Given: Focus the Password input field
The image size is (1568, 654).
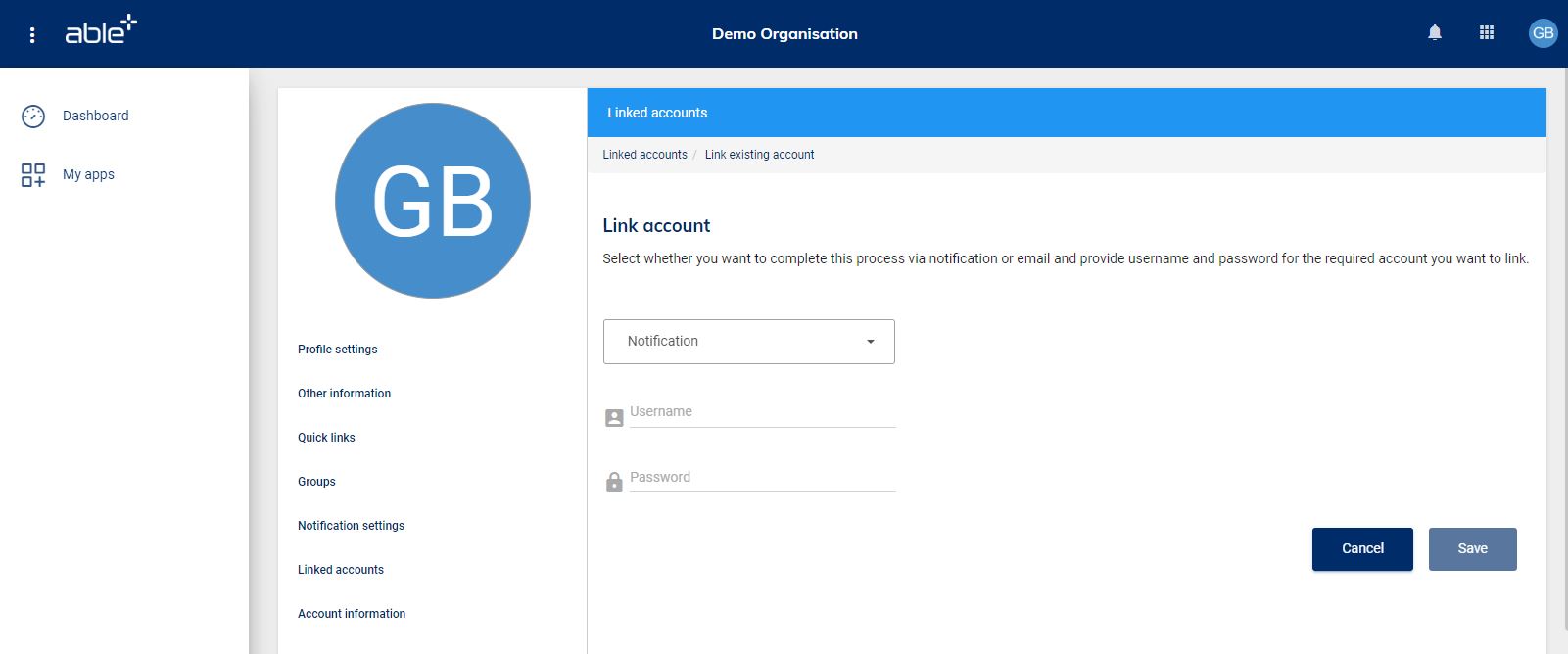Looking at the screenshot, I should point(762,478).
